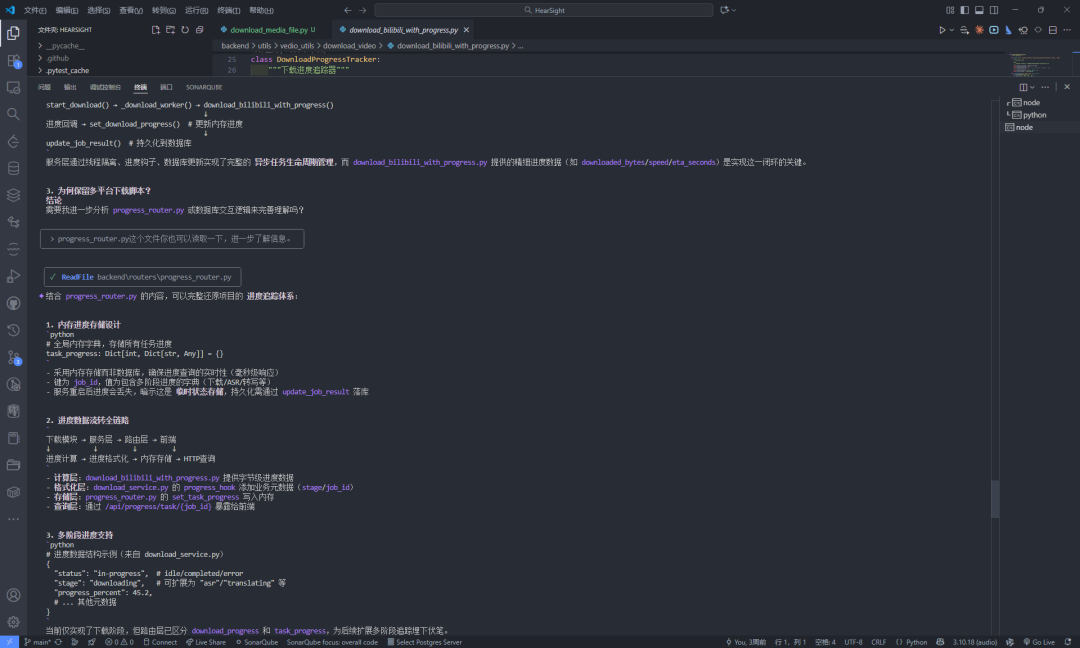This screenshot has width=1080, height=648.
Task: Open the 帮助(H) menu
Action: tap(261, 10)
